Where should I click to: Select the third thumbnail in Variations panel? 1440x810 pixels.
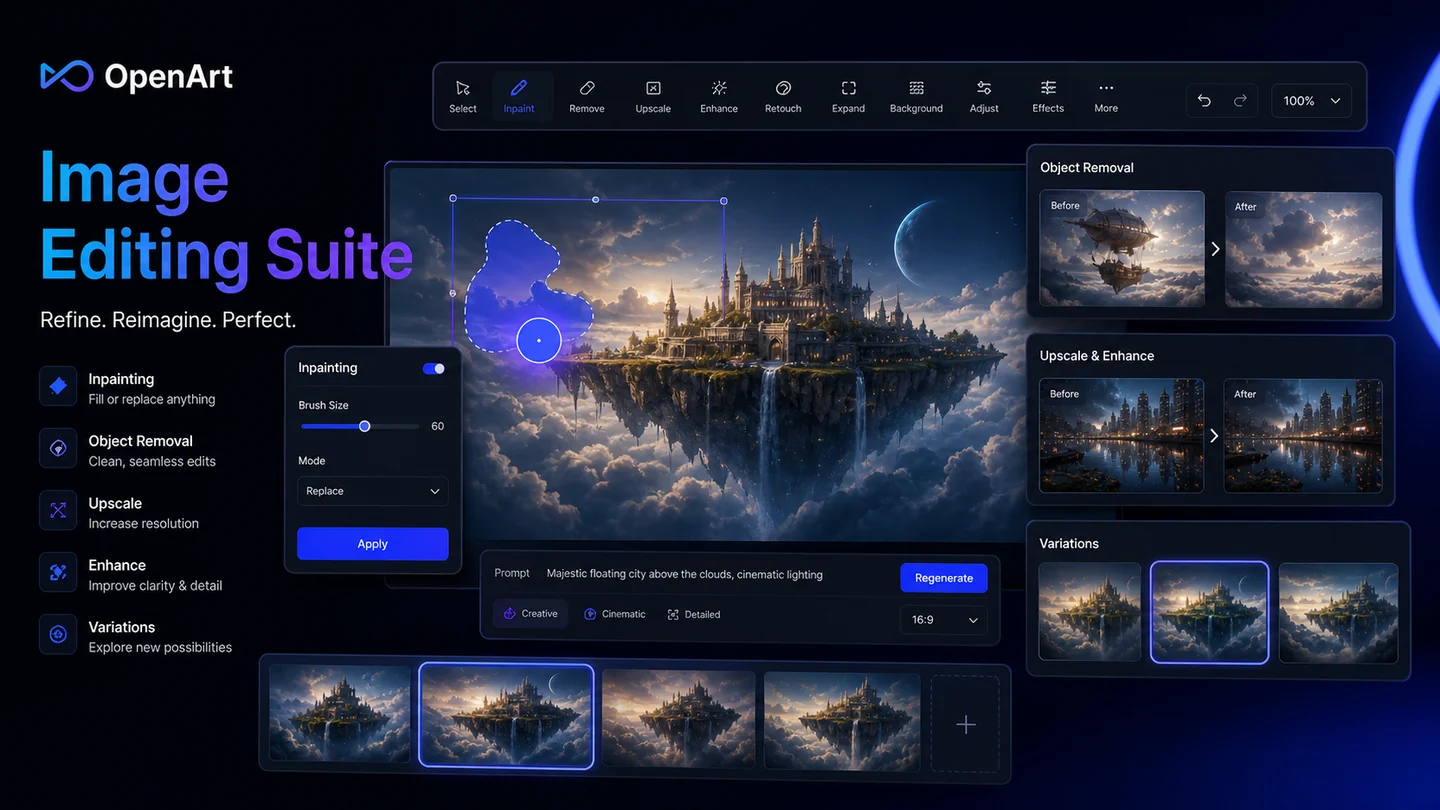[1339, 614]
